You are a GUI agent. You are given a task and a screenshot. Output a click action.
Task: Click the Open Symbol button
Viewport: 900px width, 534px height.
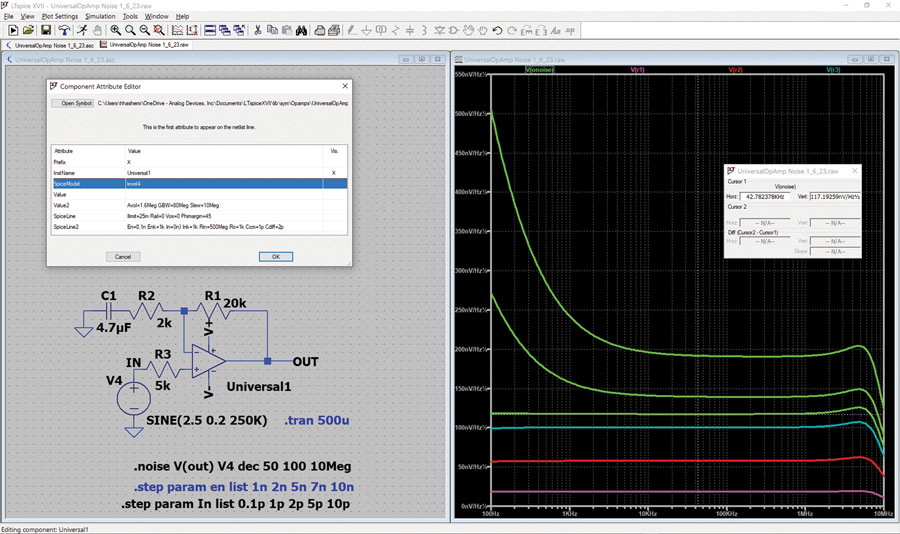[x=72, y=103]
